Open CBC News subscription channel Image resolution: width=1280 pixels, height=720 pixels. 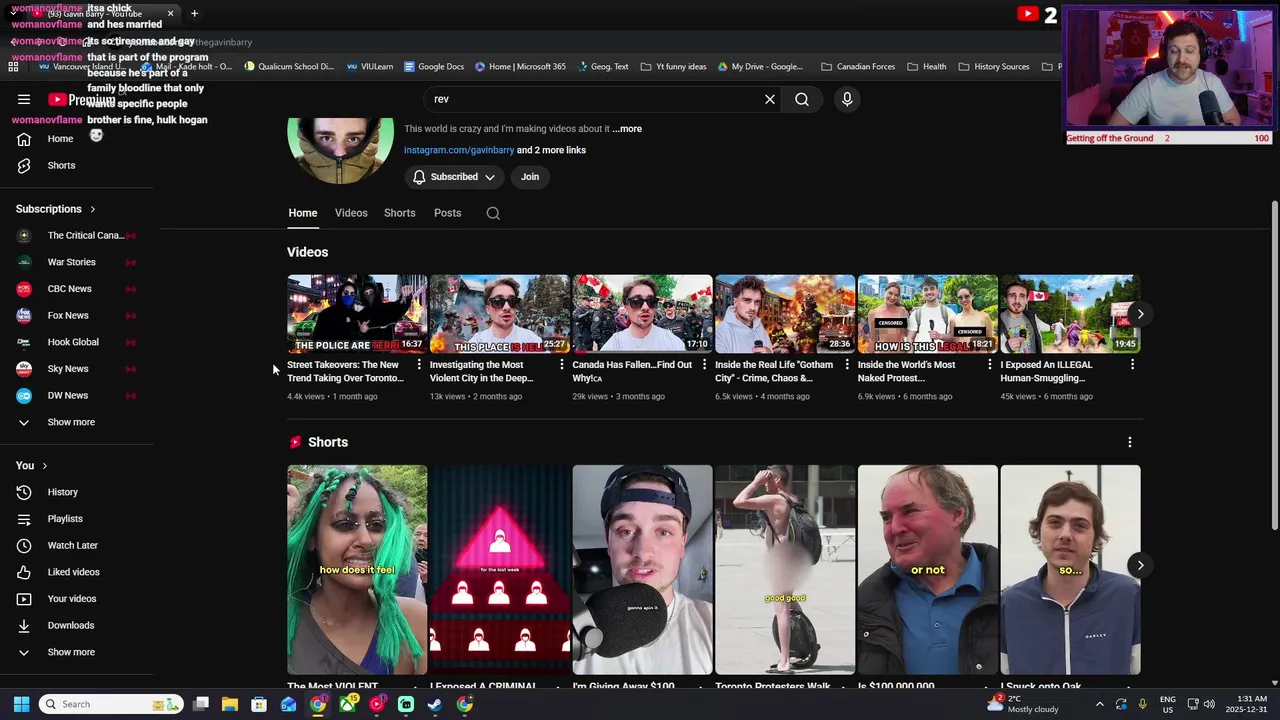(80, 289)
